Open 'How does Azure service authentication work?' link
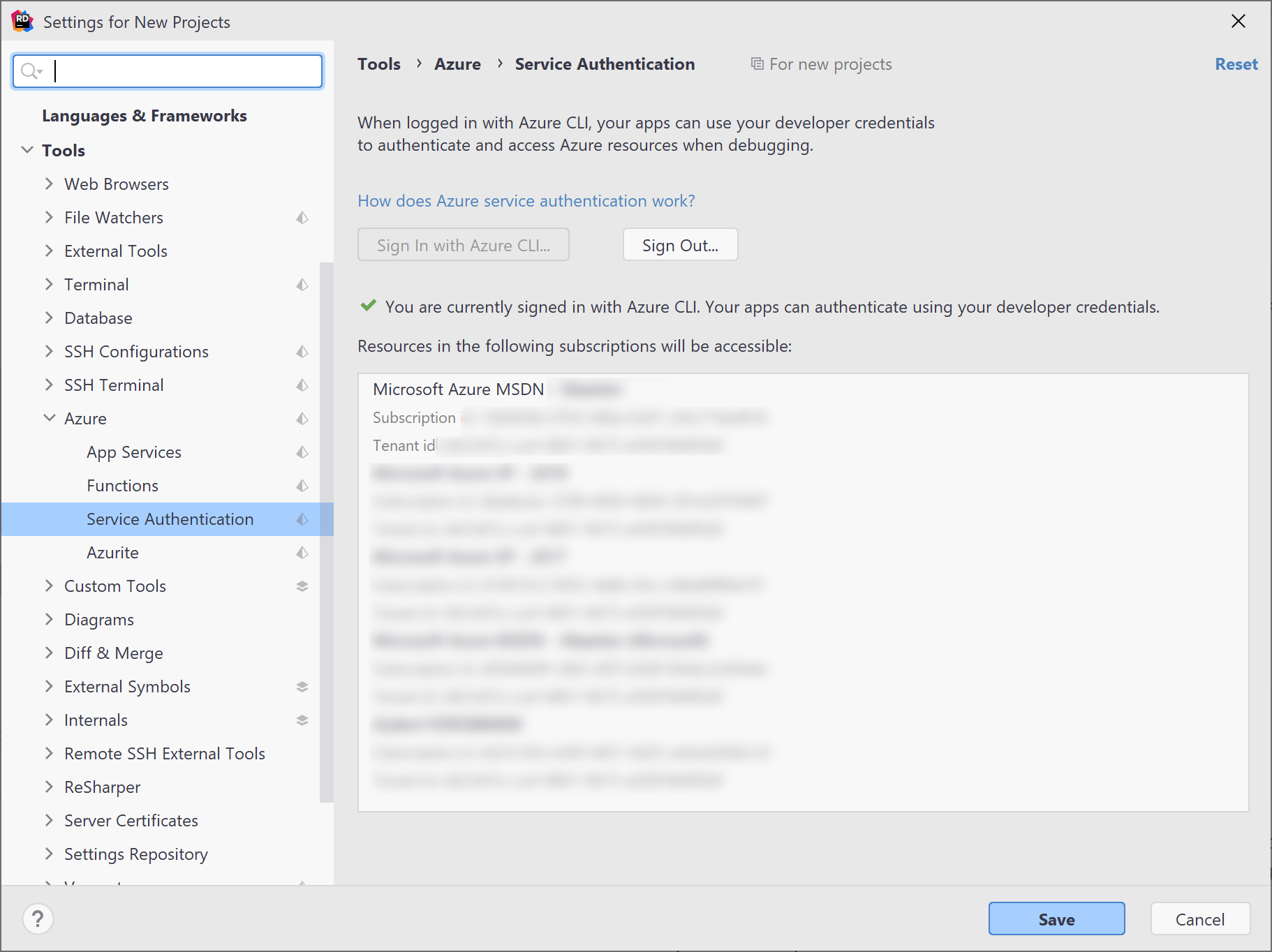 pos(526,200)
